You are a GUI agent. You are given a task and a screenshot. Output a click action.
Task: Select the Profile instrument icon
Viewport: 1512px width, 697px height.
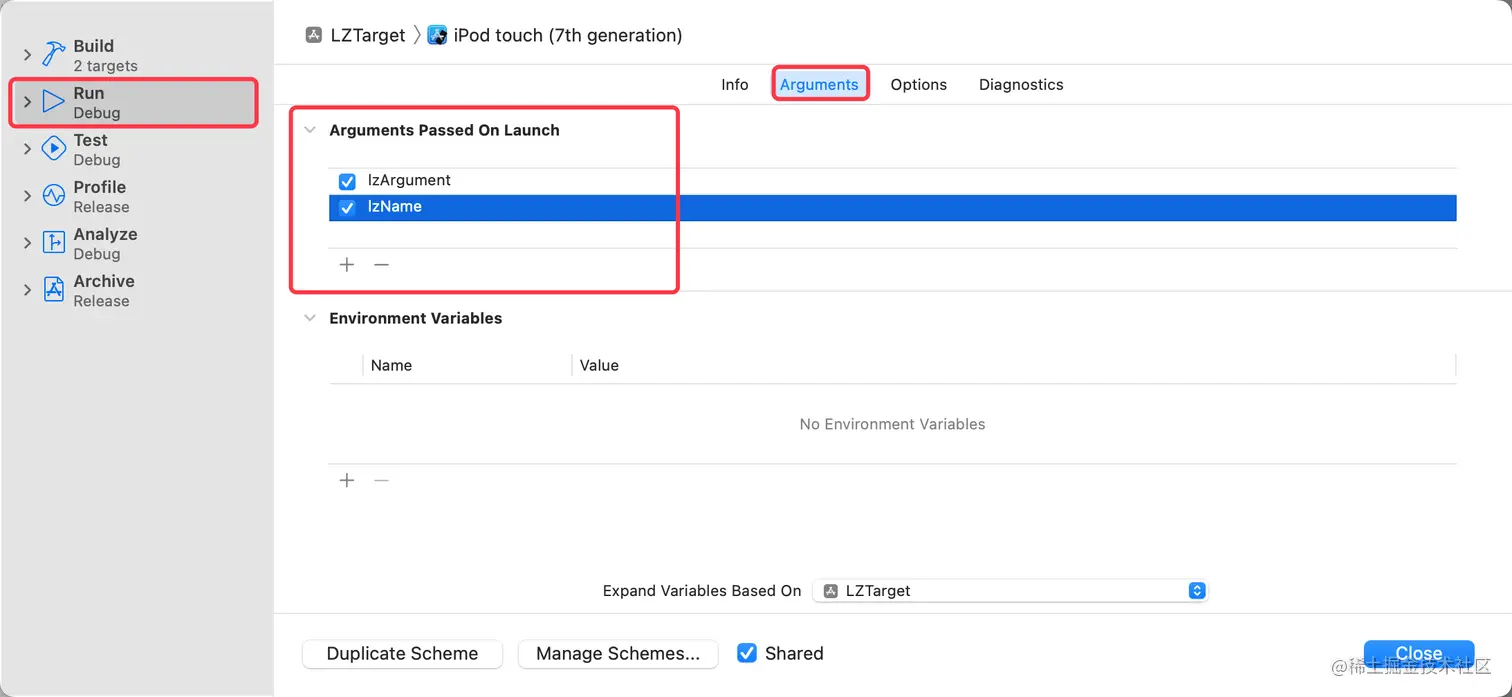pyautogui.click(x=54, y=196)
